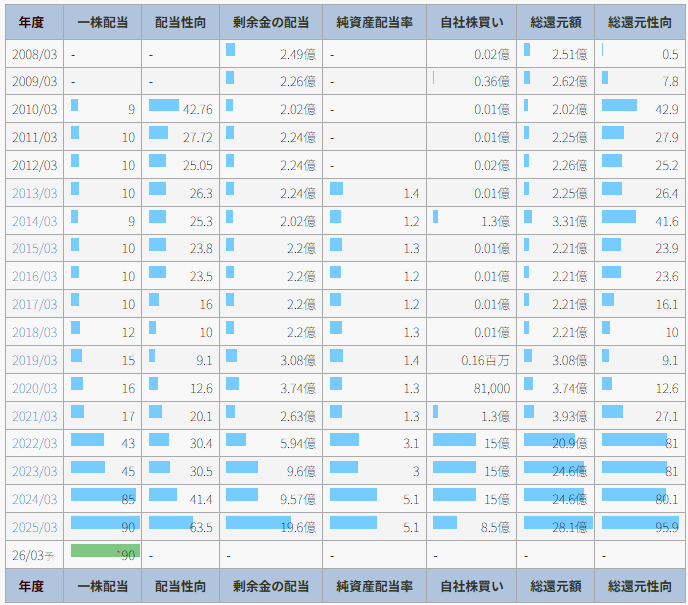Click the bottom 剰余金の配当 column header
Image resolution: width=688 pixels, height=605 pixels.
point(271,586)
